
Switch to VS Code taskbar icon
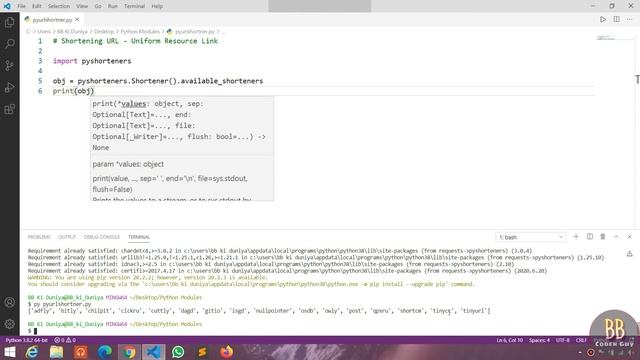(x=153, y=352)
